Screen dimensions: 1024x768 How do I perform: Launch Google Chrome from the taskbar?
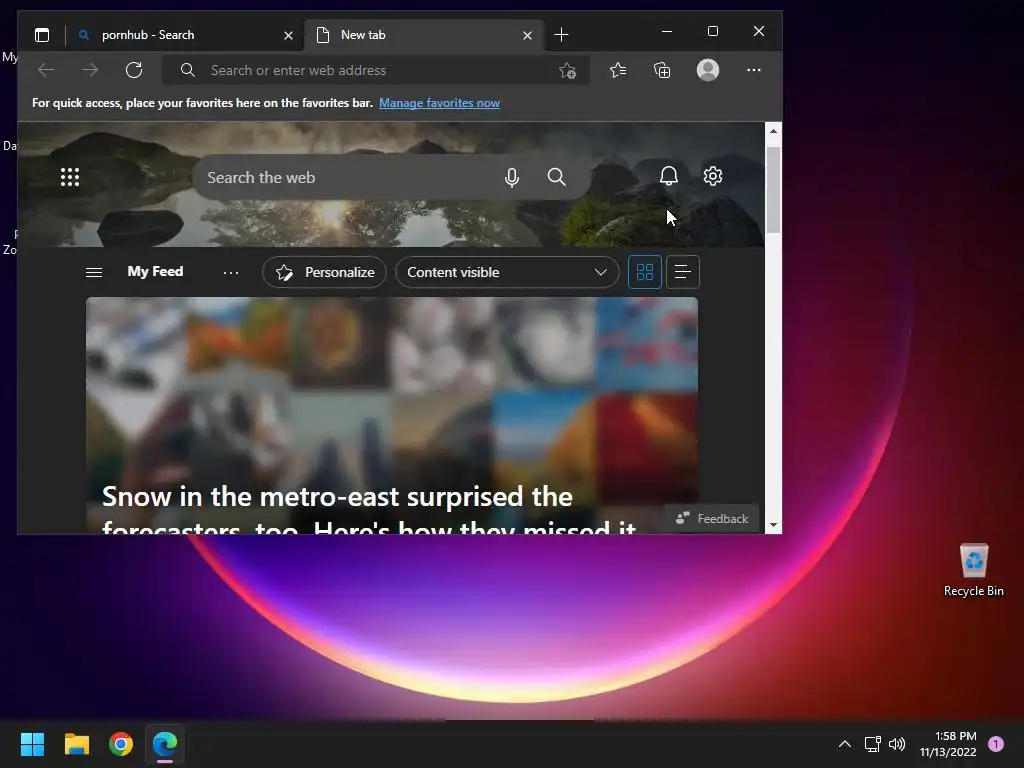pos(121,744)
